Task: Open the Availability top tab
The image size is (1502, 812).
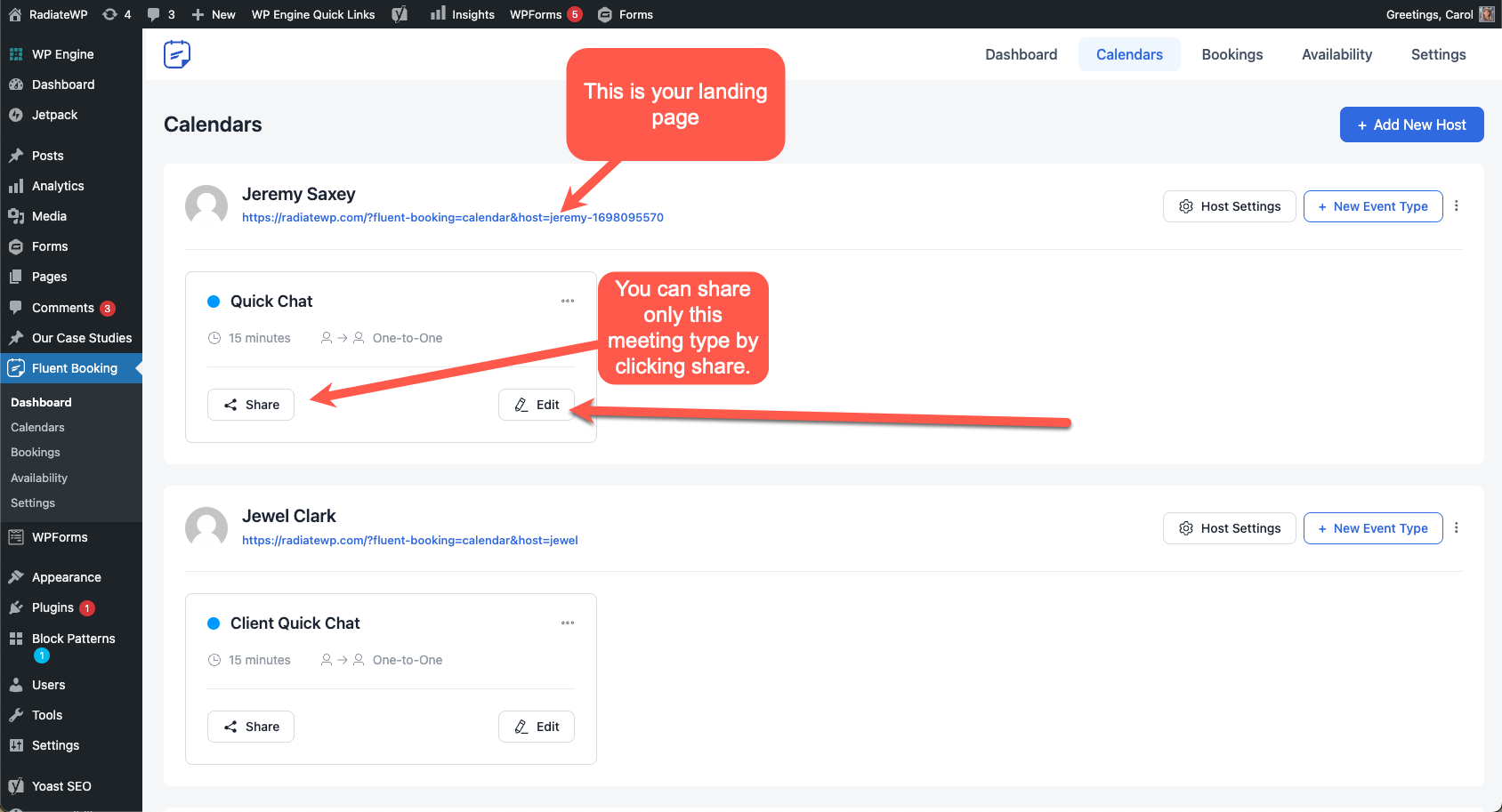Action: pos(1336,54)
